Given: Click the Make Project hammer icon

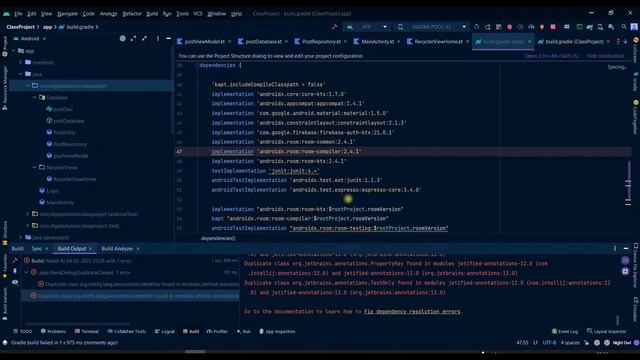Looking at the screenshot, I should click(334, 27).
